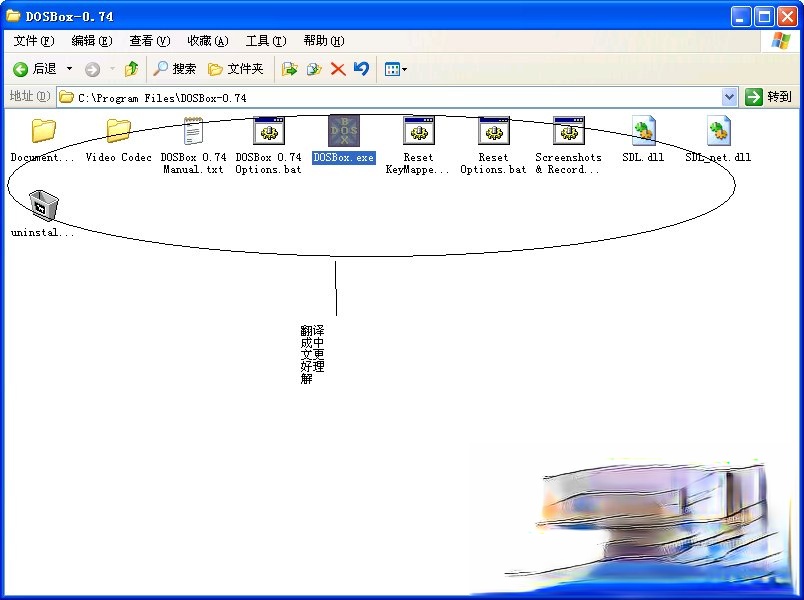Open the Search (搜索) toolbar button
This screenshot has height=600, width=804.
(175, 69)
